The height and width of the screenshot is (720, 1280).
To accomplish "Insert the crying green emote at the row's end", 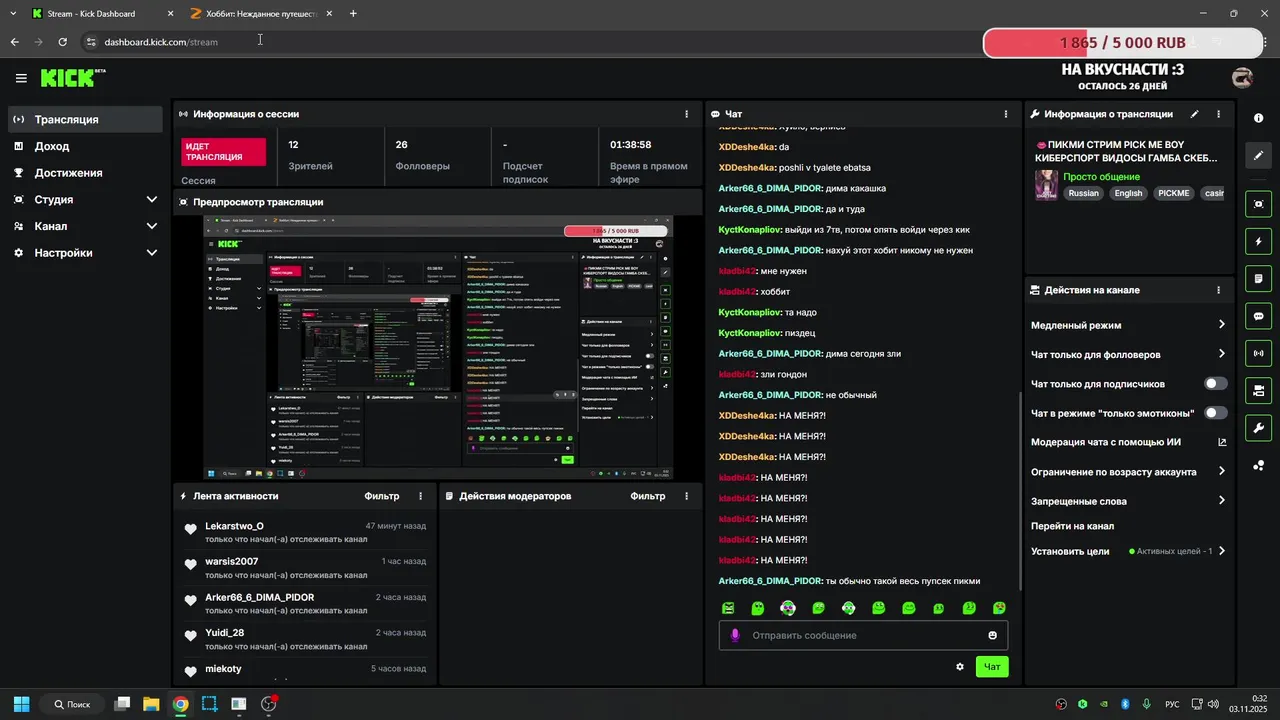I will (999, 608).
